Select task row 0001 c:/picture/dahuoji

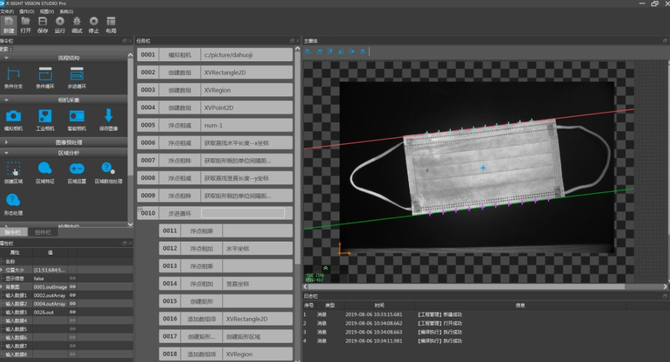tap(215, 55)
